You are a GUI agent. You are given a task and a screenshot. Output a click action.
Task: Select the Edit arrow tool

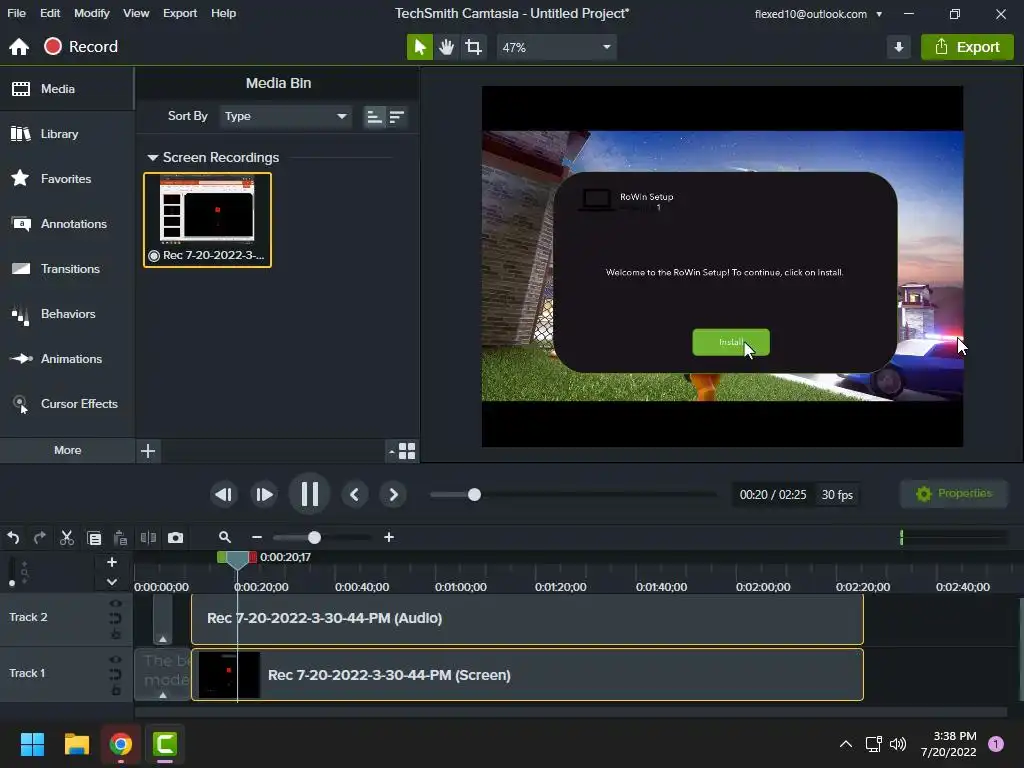click(419, 47)
